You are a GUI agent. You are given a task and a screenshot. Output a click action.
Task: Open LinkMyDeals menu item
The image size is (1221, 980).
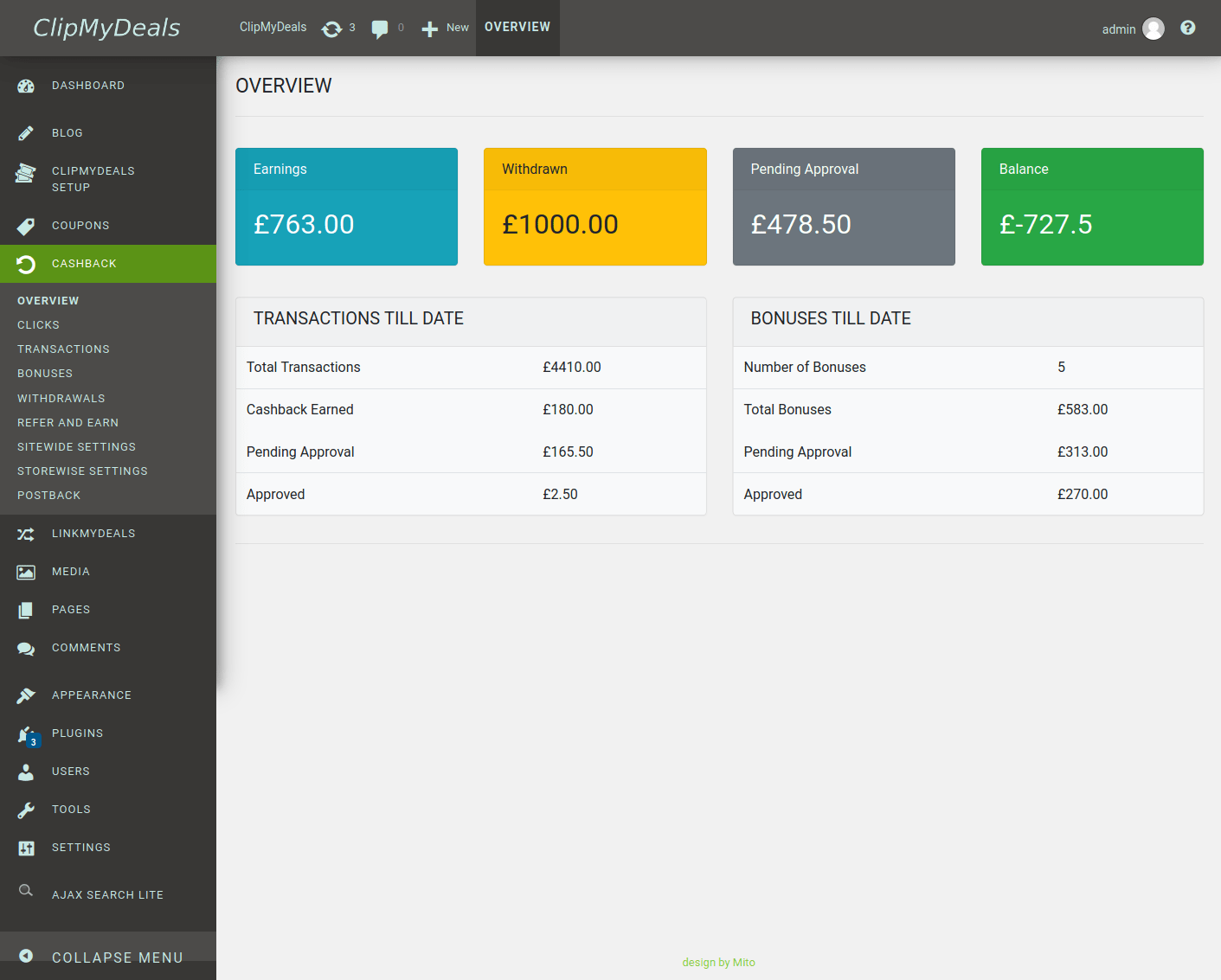(108, 534)
